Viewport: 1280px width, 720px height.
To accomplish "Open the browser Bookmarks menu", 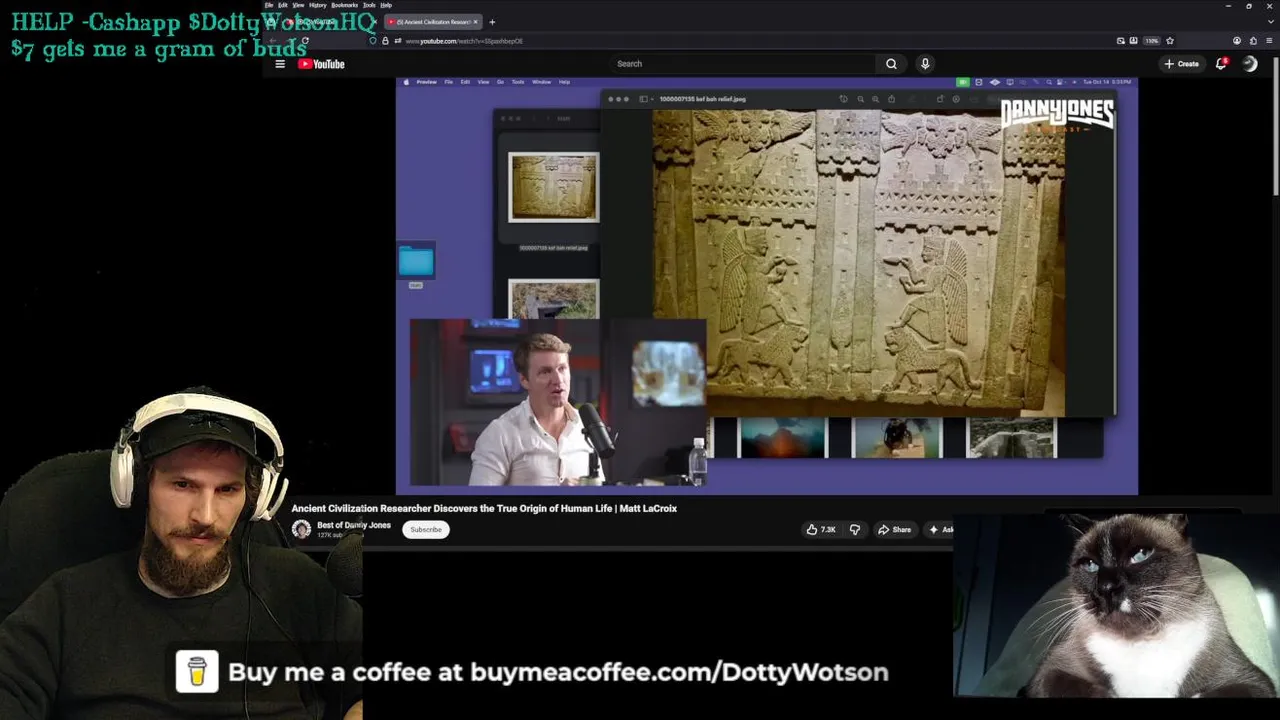I will (x=344, y=5).
